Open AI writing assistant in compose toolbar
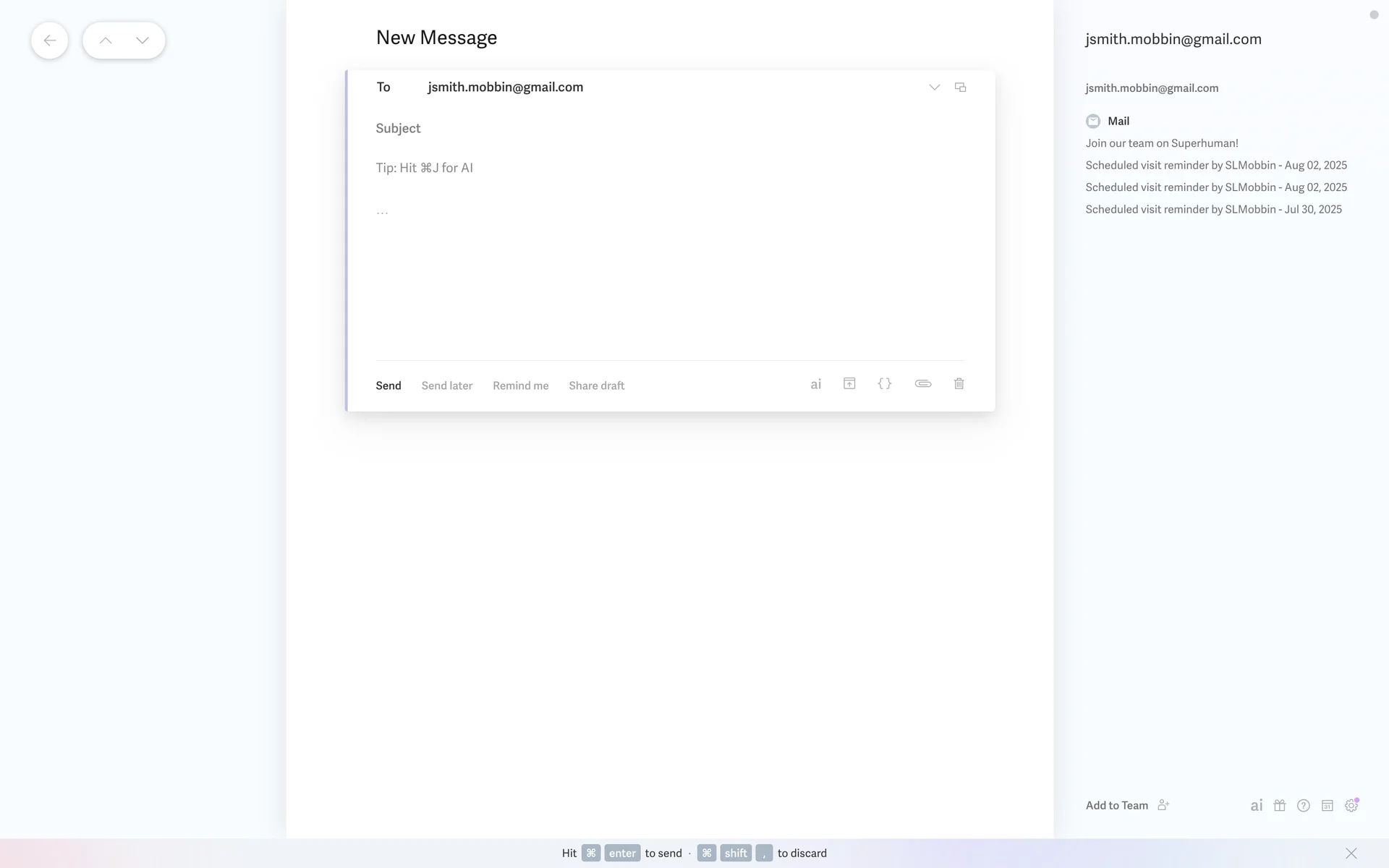 (815, 384)
